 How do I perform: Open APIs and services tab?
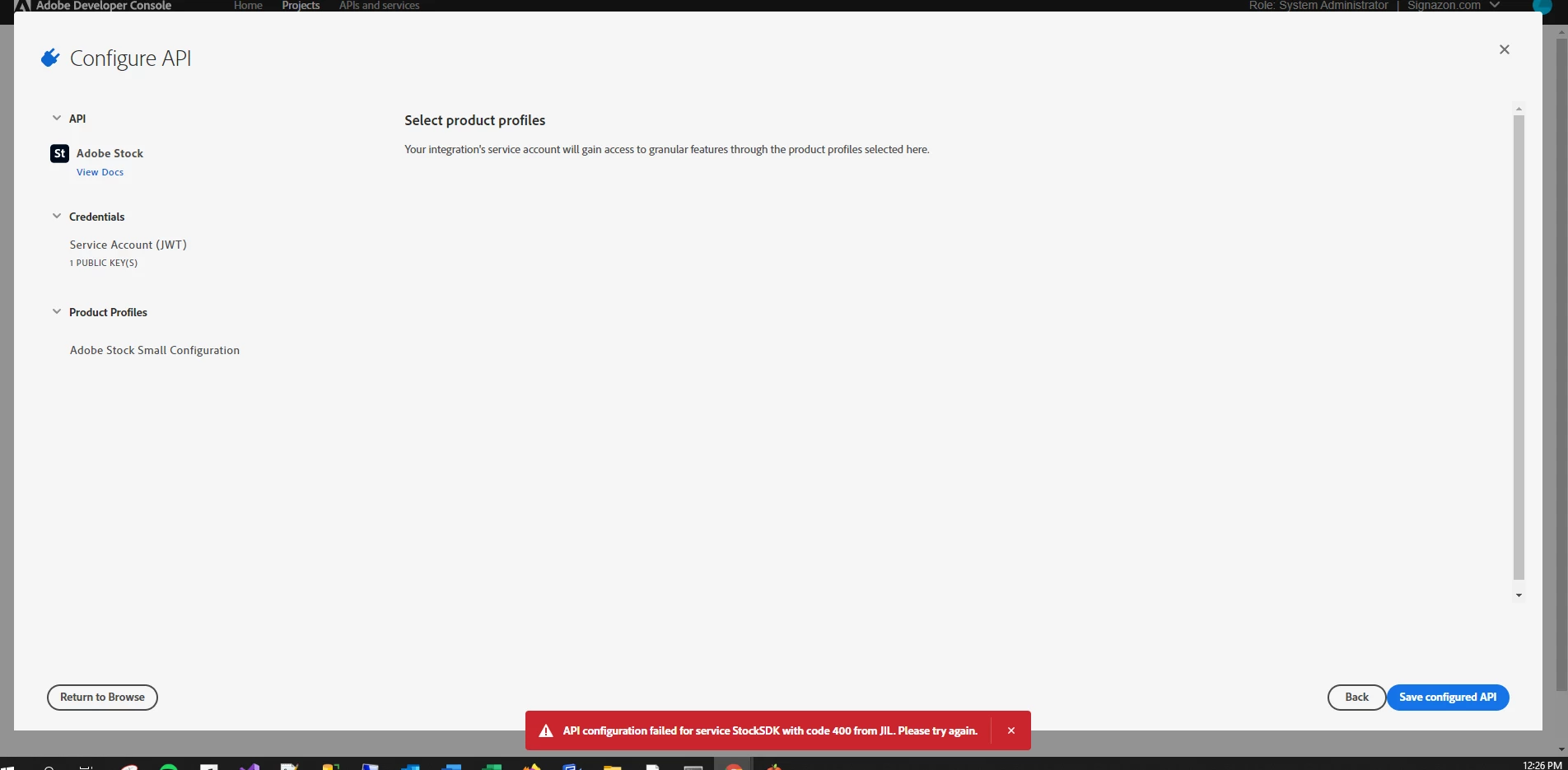click(379, 6)
